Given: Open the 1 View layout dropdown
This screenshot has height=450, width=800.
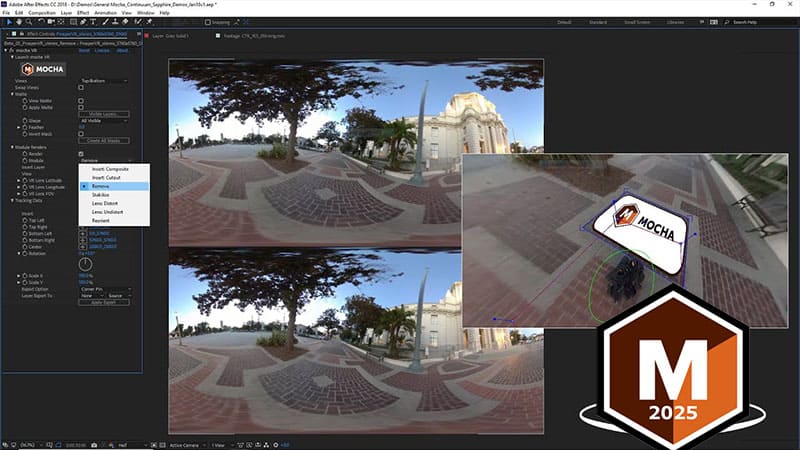Looking at the screenshot, I should [221, 445].
